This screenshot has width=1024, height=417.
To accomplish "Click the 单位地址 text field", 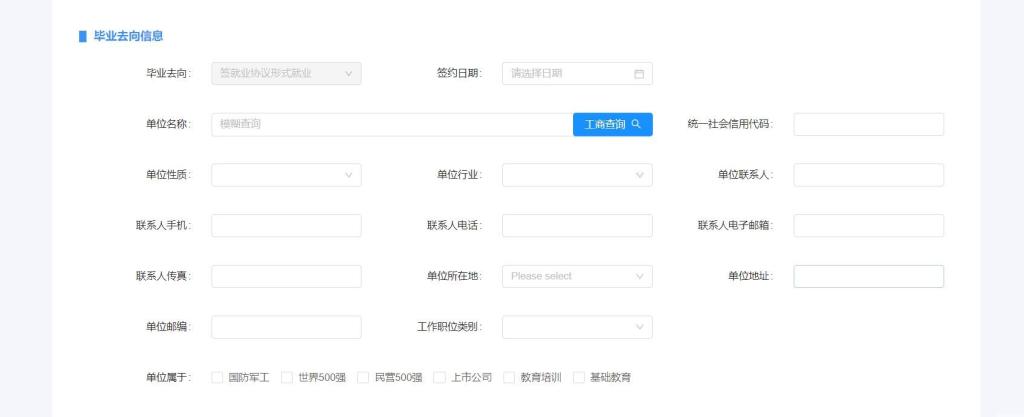I will [x=868, y=276].
